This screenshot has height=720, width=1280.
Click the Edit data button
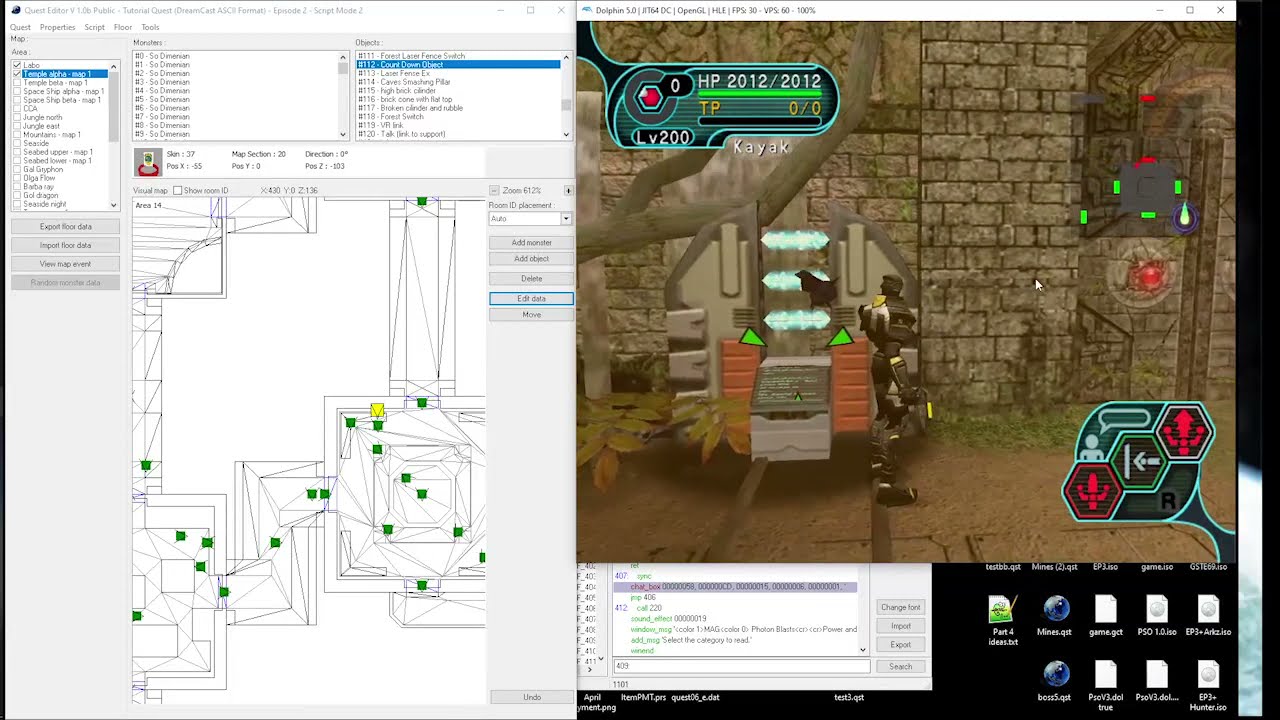[531, 299]
